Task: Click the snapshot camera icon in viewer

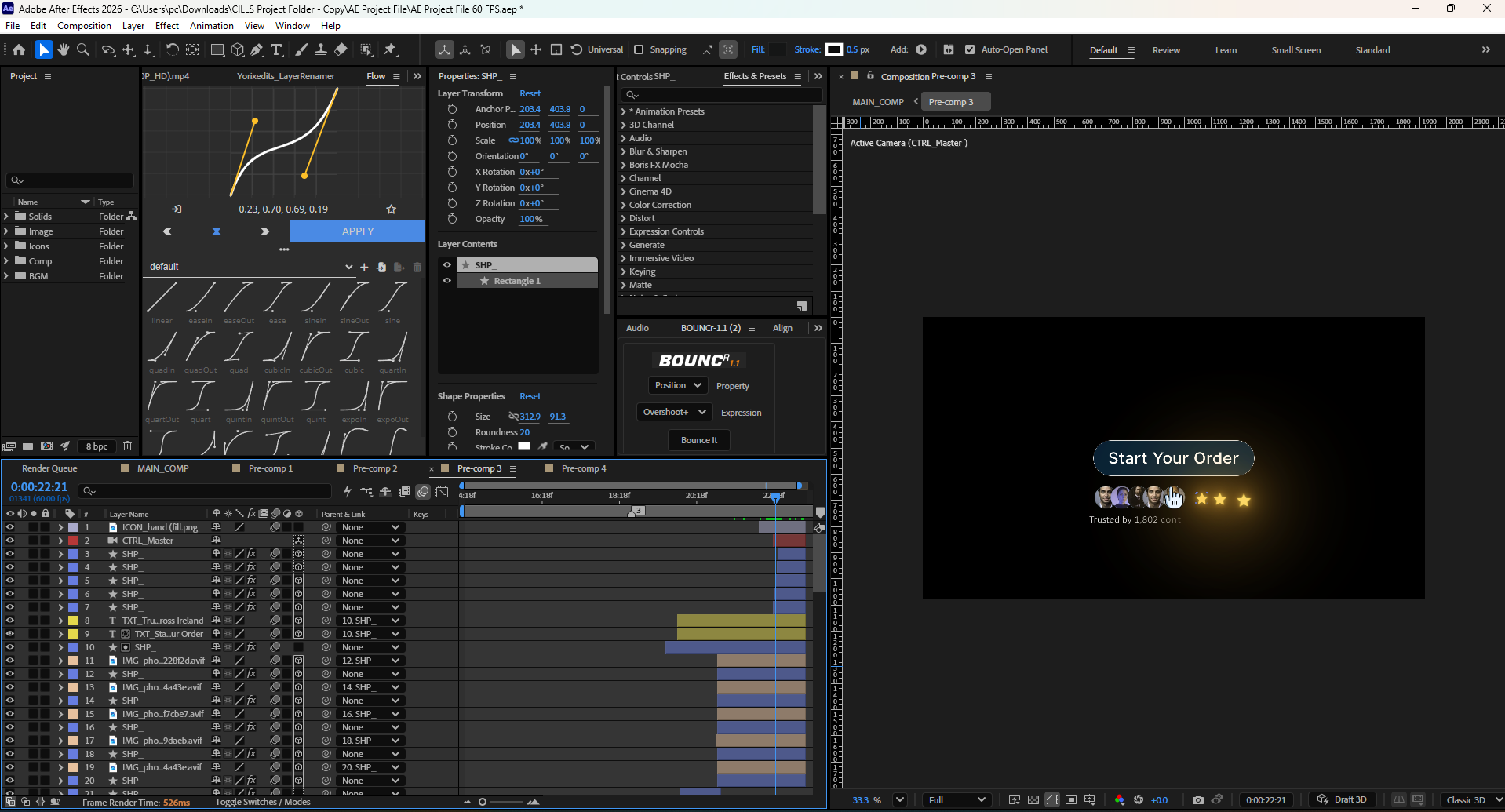Action: click(1197, 800)
